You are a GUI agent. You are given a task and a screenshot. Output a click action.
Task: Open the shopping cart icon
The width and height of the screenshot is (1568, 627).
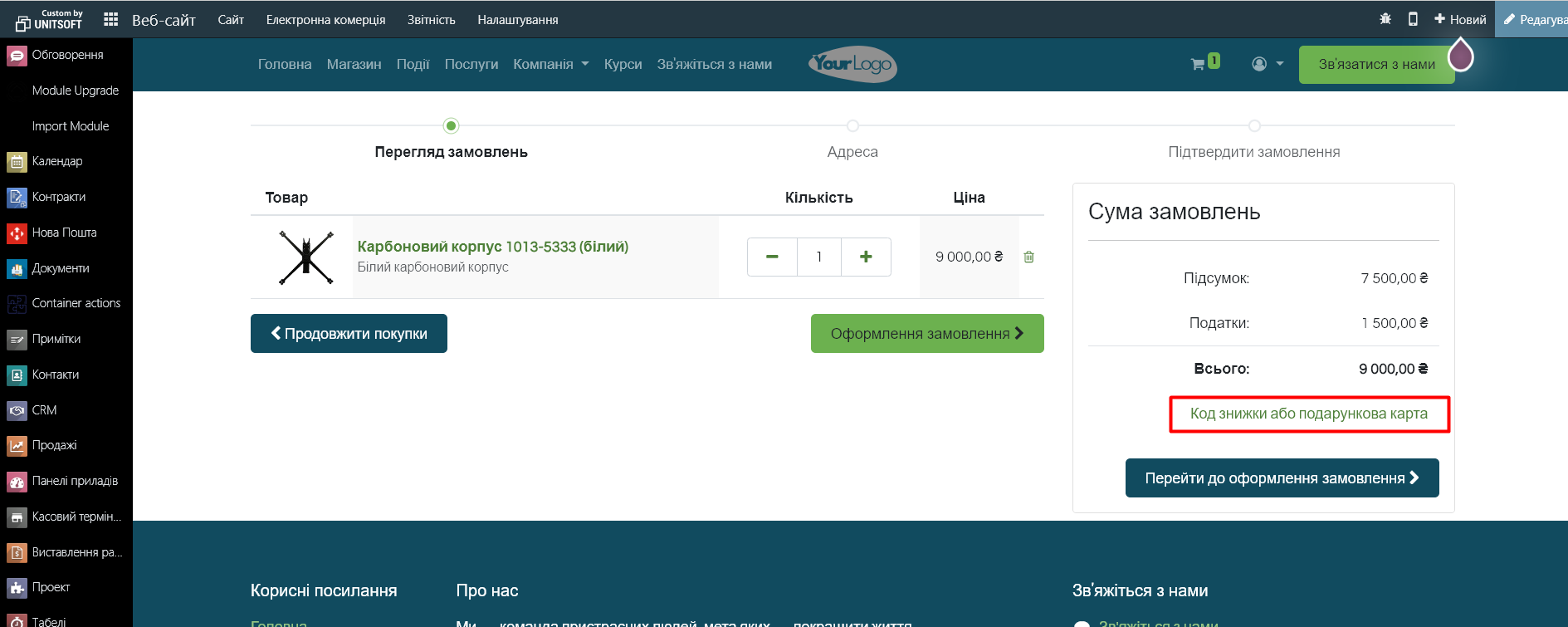coord(1198,64)
